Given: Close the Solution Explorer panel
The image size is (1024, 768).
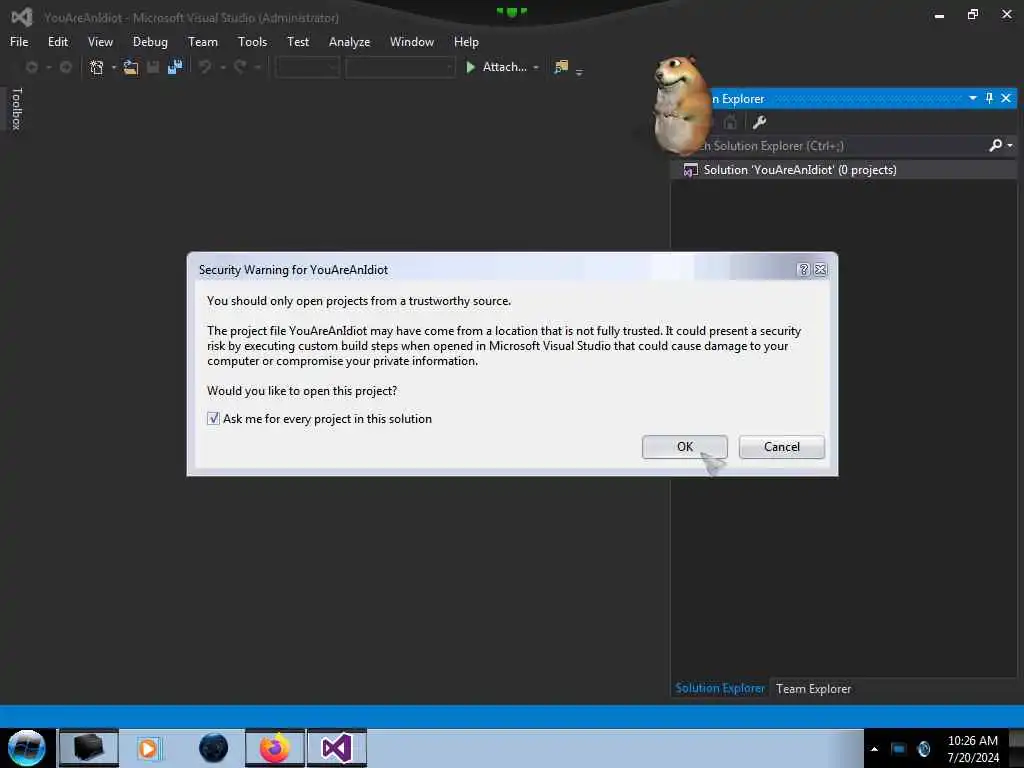Looking at the screenshot, I should click(1006, 98).
